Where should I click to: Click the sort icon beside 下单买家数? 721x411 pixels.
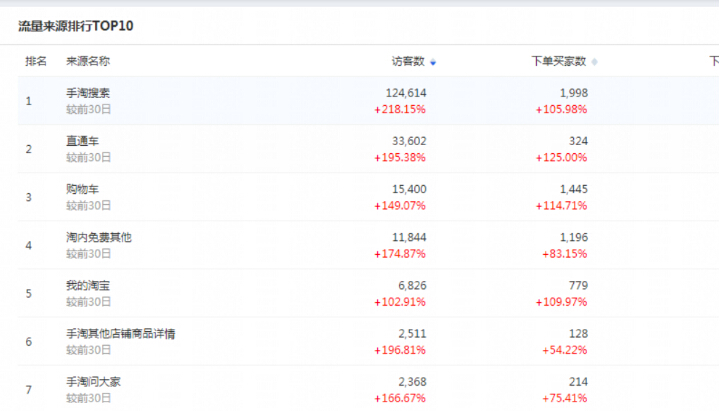[595, 62]
